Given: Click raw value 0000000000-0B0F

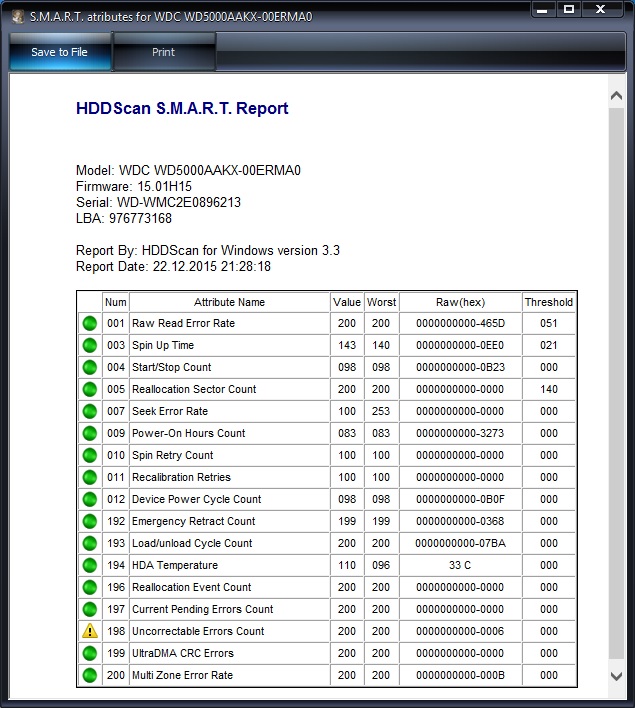Looking at the screenshot, I should (460, 499).
